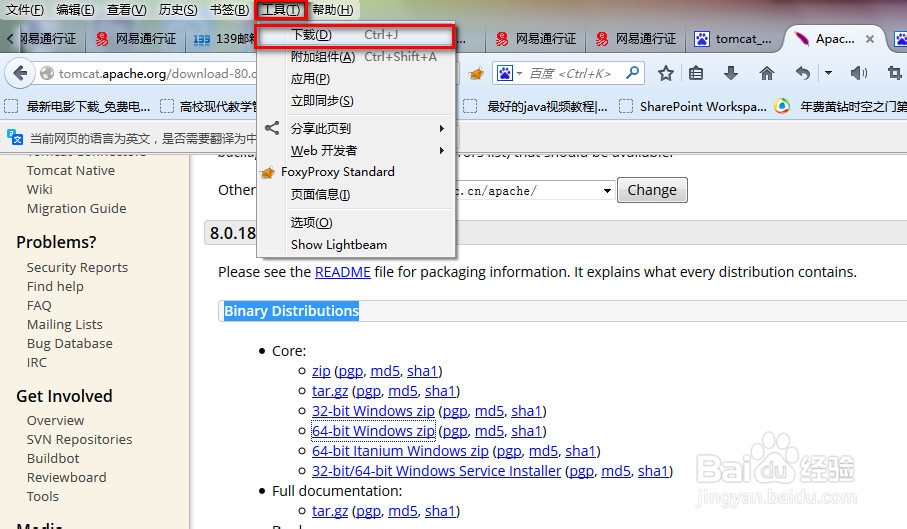Screen dimensions: 907x529
Task: Expand the dropdown beside the undo icon
Action: click(x=828, y=73)
